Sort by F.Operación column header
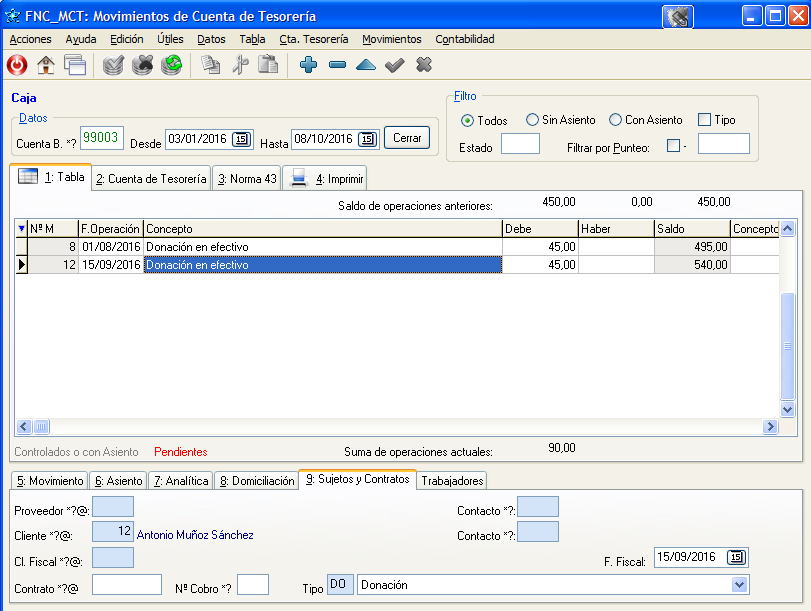This screenshot has height=611, width=811. pyautogui.click(x=110, y=229)
